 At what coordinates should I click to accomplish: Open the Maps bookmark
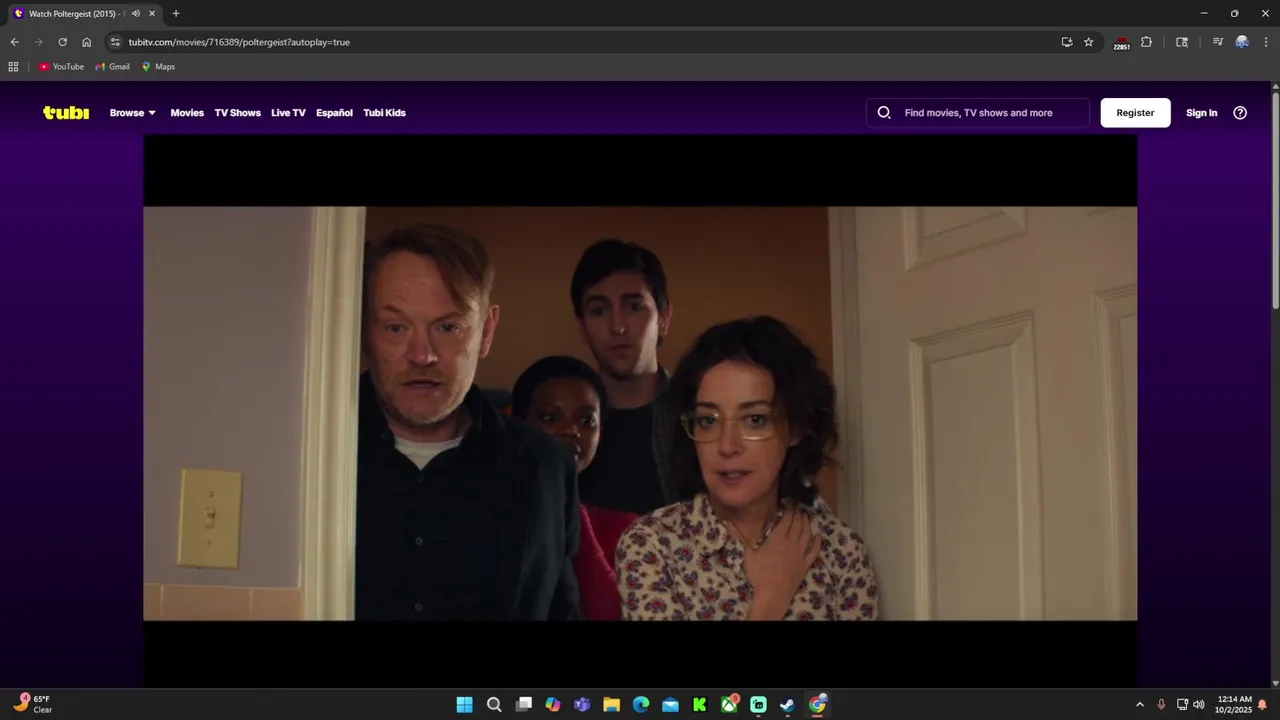tap(158, 67)
